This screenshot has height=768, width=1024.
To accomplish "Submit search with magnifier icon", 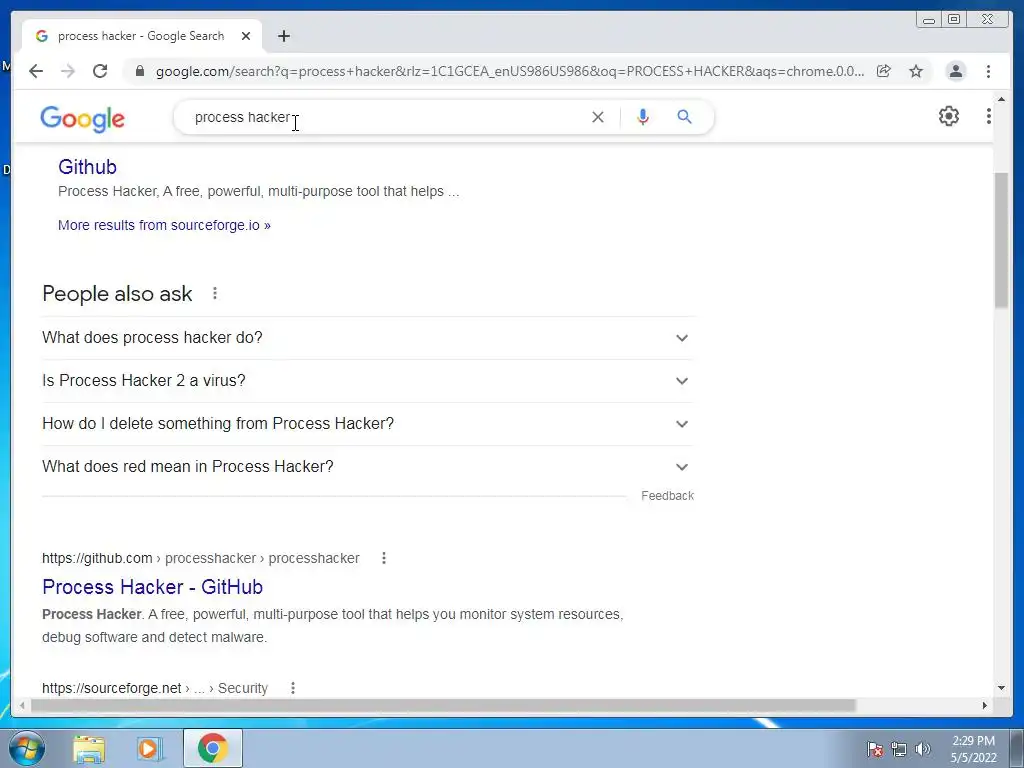I will (x=684, y=117).
